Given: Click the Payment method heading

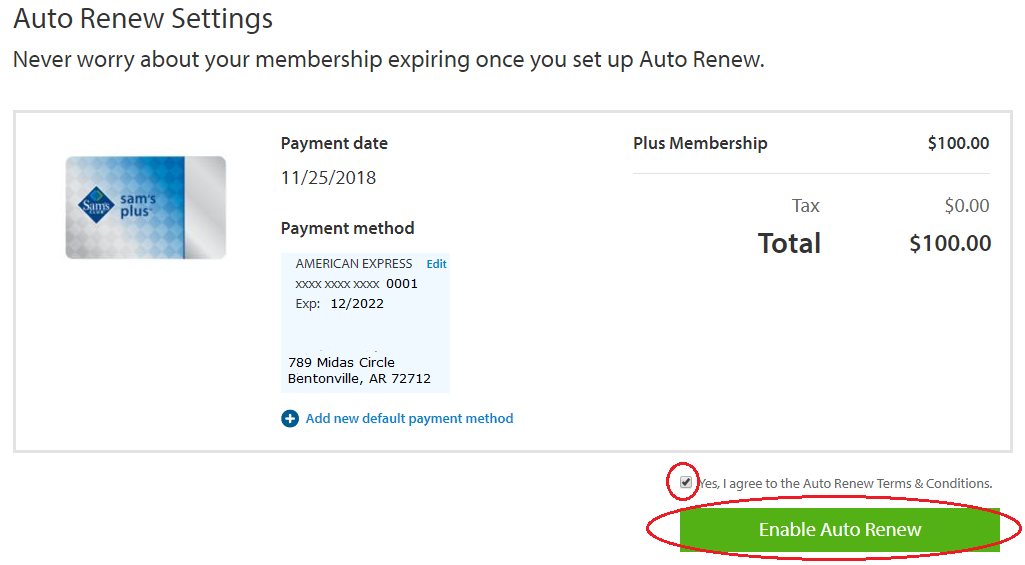Looking at the screenshot, I should (x=347, y=228).
